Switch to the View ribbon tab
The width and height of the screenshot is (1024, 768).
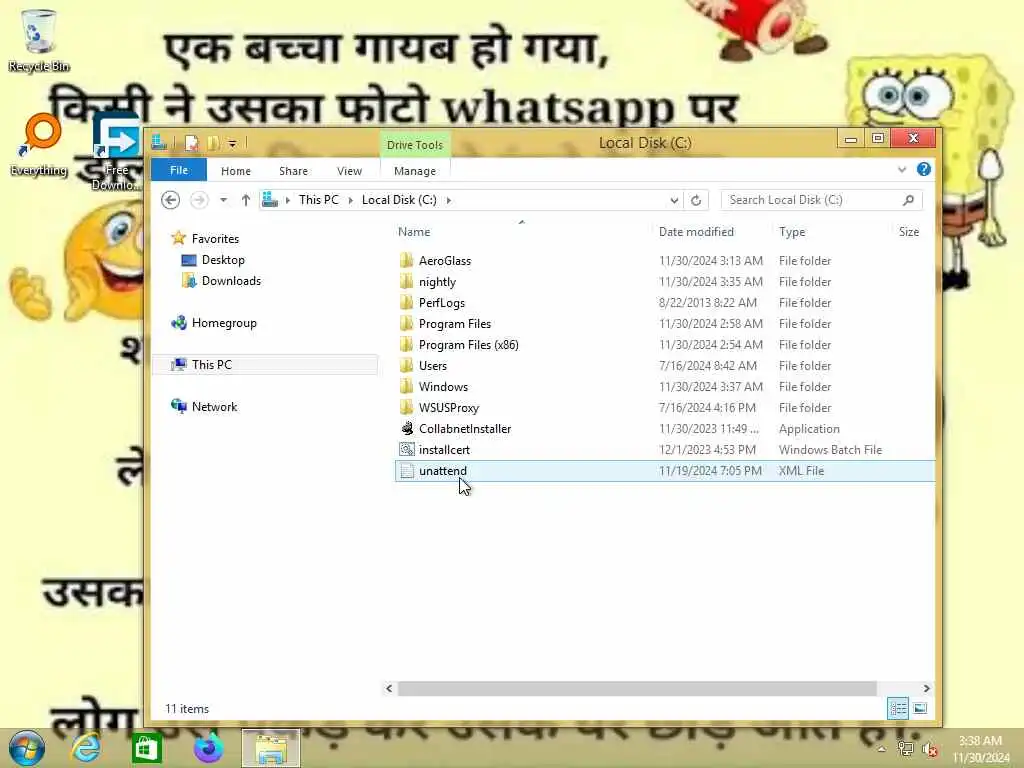(x=349, y=170)
